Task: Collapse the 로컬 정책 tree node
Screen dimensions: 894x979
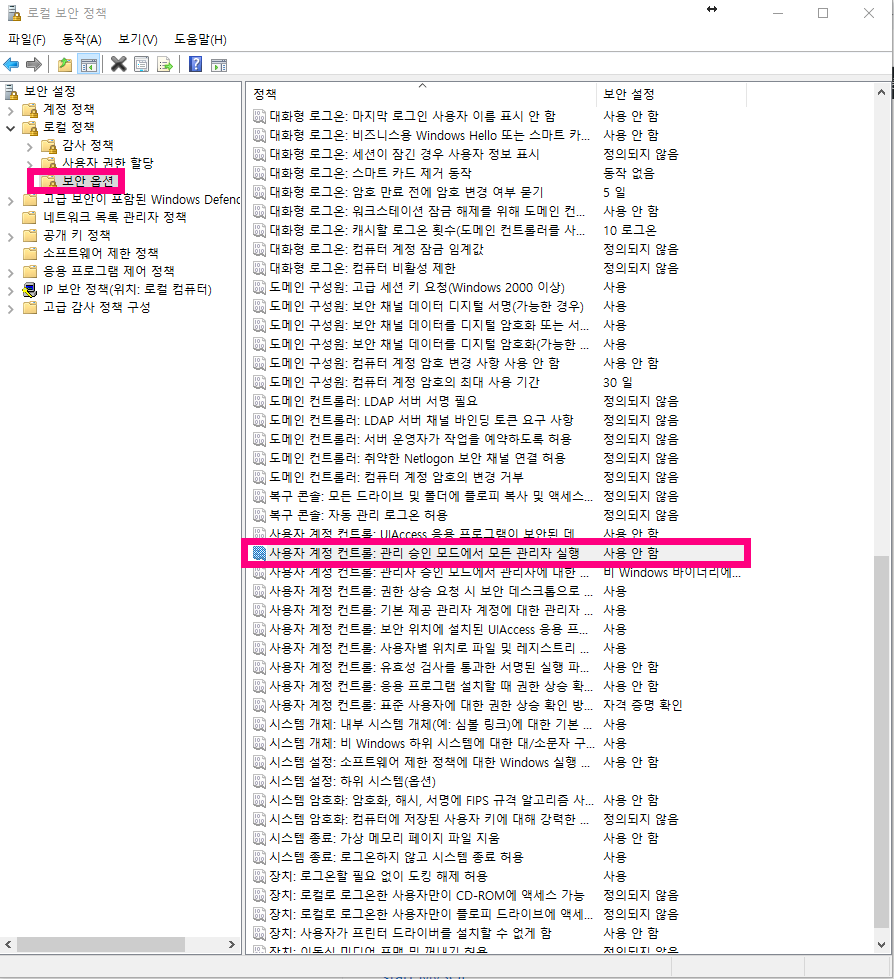Action: (11, 129)
